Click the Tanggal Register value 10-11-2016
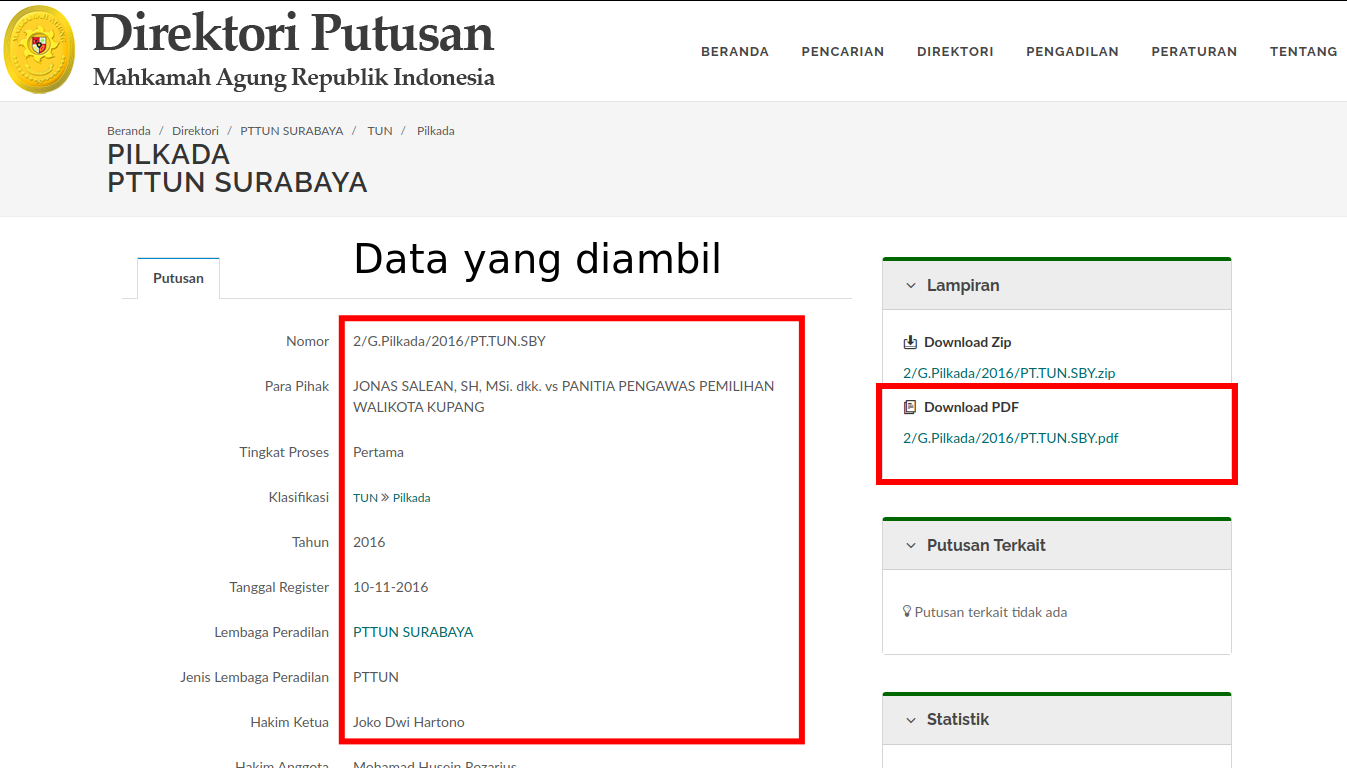 pyautogui.click(x=390, y=587)
